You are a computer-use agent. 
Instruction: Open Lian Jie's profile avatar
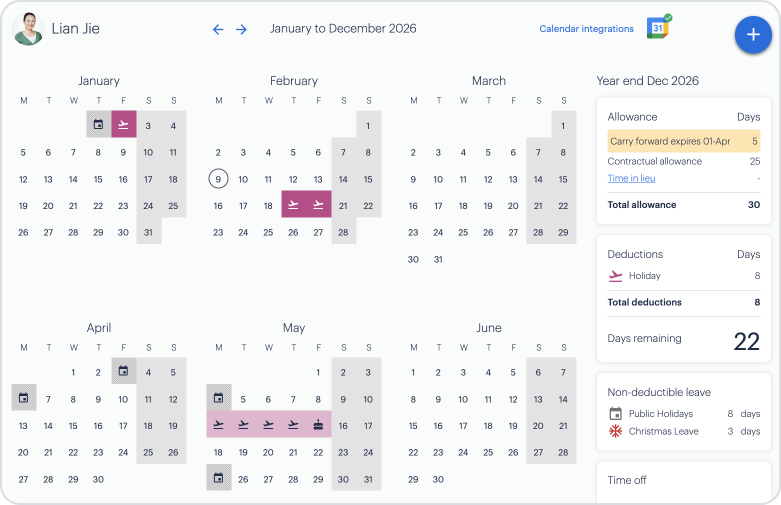pos(28,30)
